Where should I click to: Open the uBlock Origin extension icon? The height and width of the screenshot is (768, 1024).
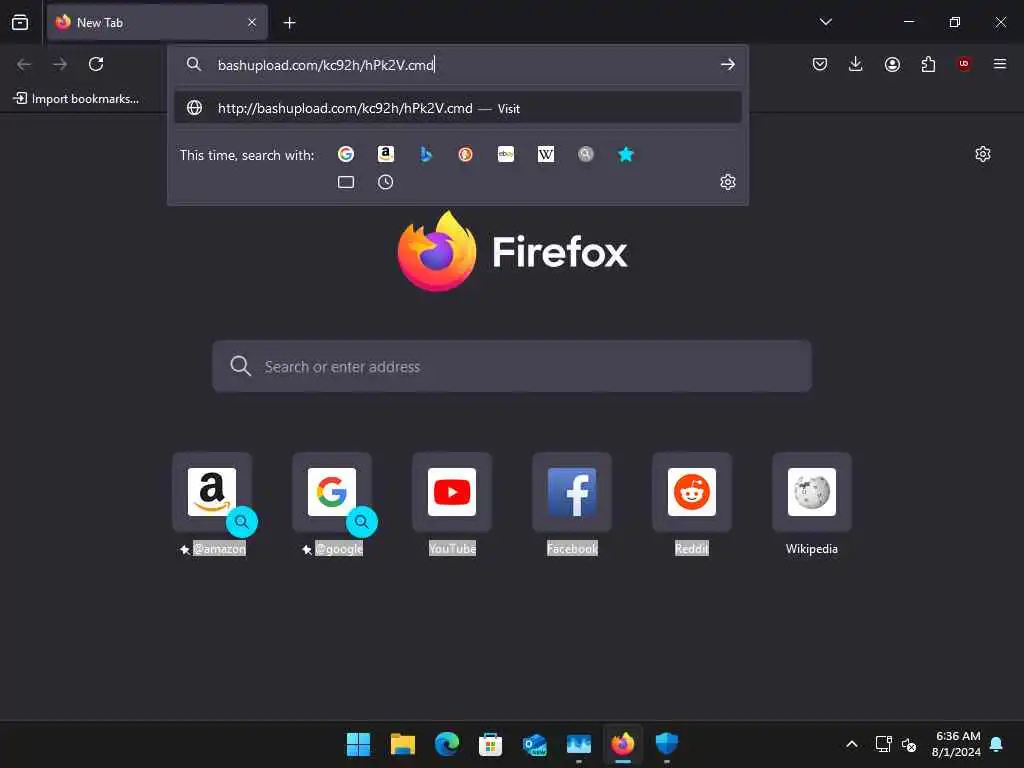click(964, 64)
